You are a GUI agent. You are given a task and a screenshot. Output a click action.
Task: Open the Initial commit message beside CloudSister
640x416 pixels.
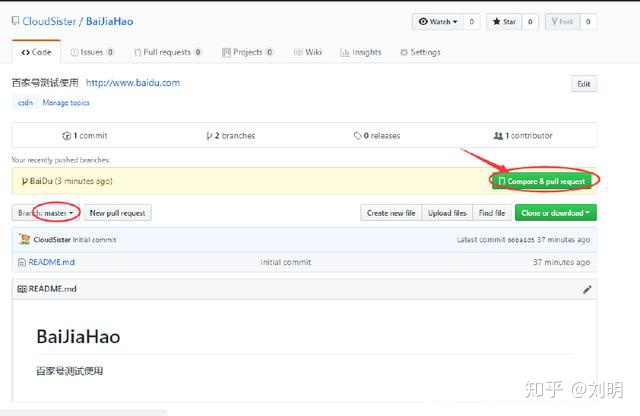coord(94,240)
